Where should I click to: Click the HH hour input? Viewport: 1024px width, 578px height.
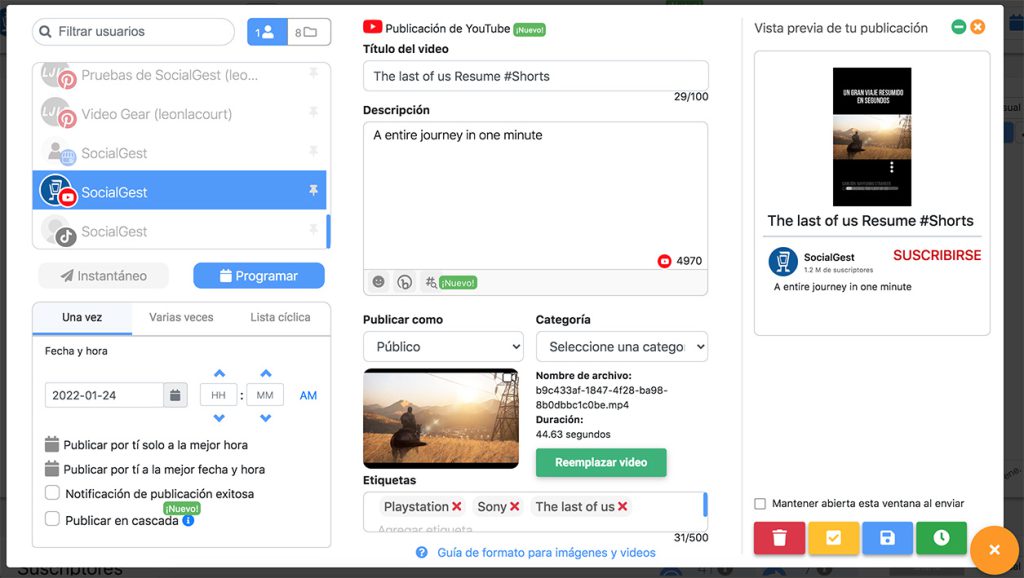(x=219, y=395)
